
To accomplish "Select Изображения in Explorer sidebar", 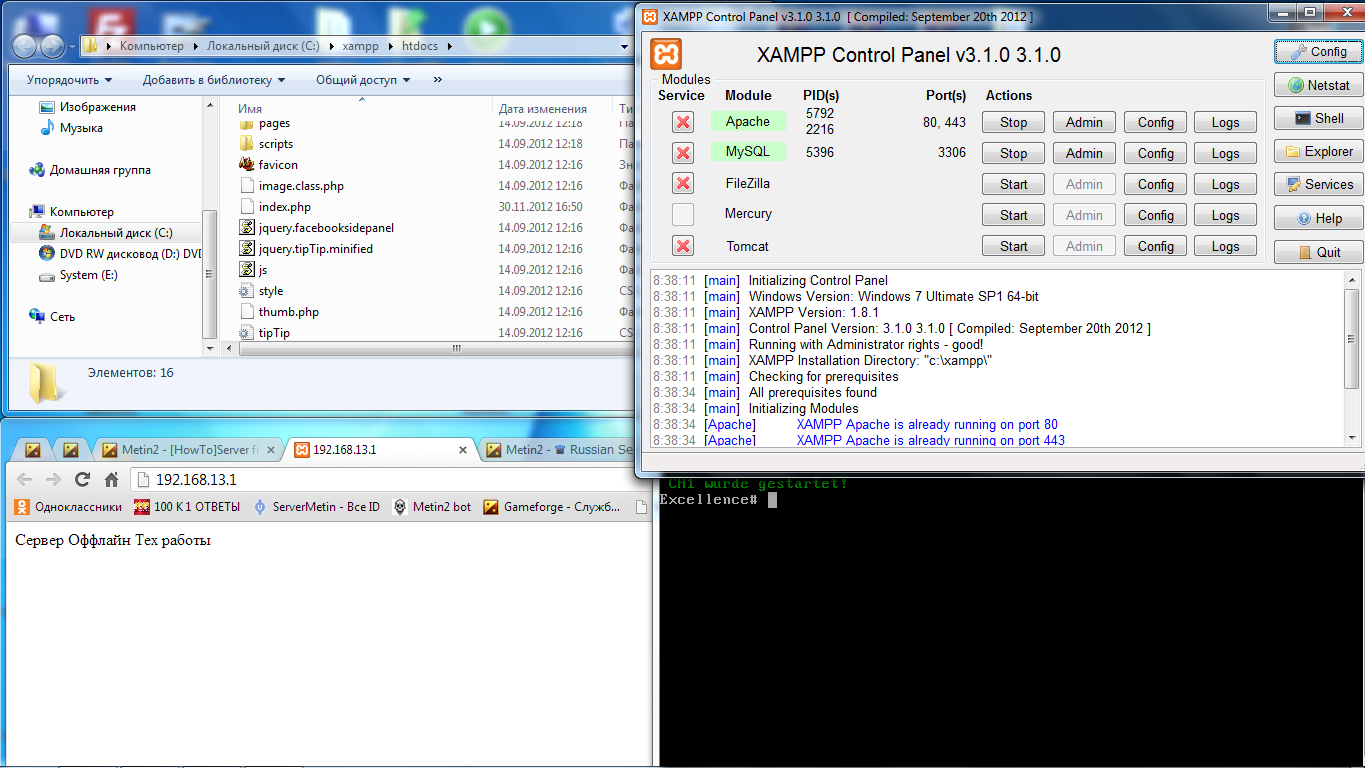I will pyautogui.click(x=87, y=107).
